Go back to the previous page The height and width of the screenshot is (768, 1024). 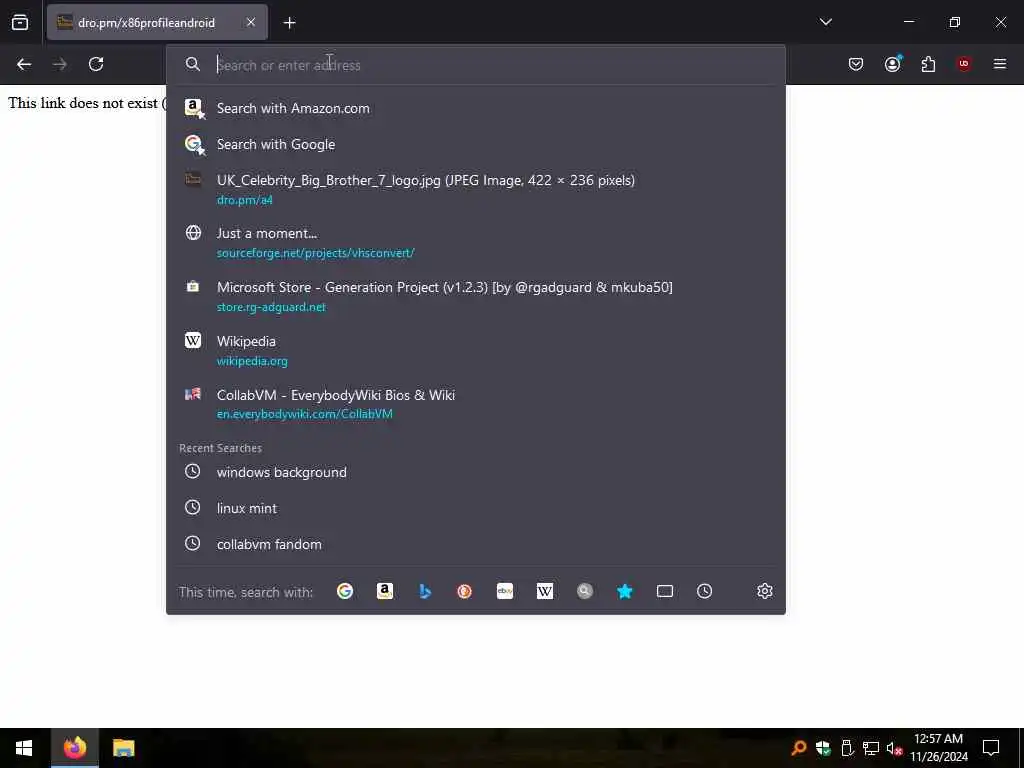coord(24,64)
